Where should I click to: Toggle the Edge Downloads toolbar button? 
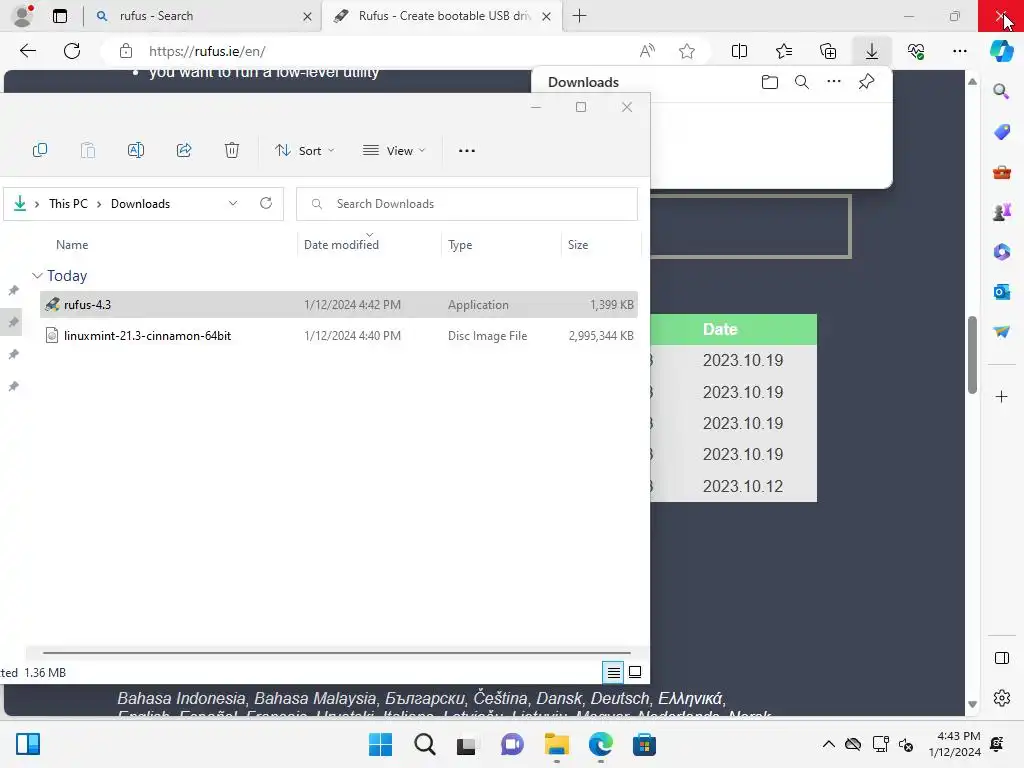[x=872, y=51]
